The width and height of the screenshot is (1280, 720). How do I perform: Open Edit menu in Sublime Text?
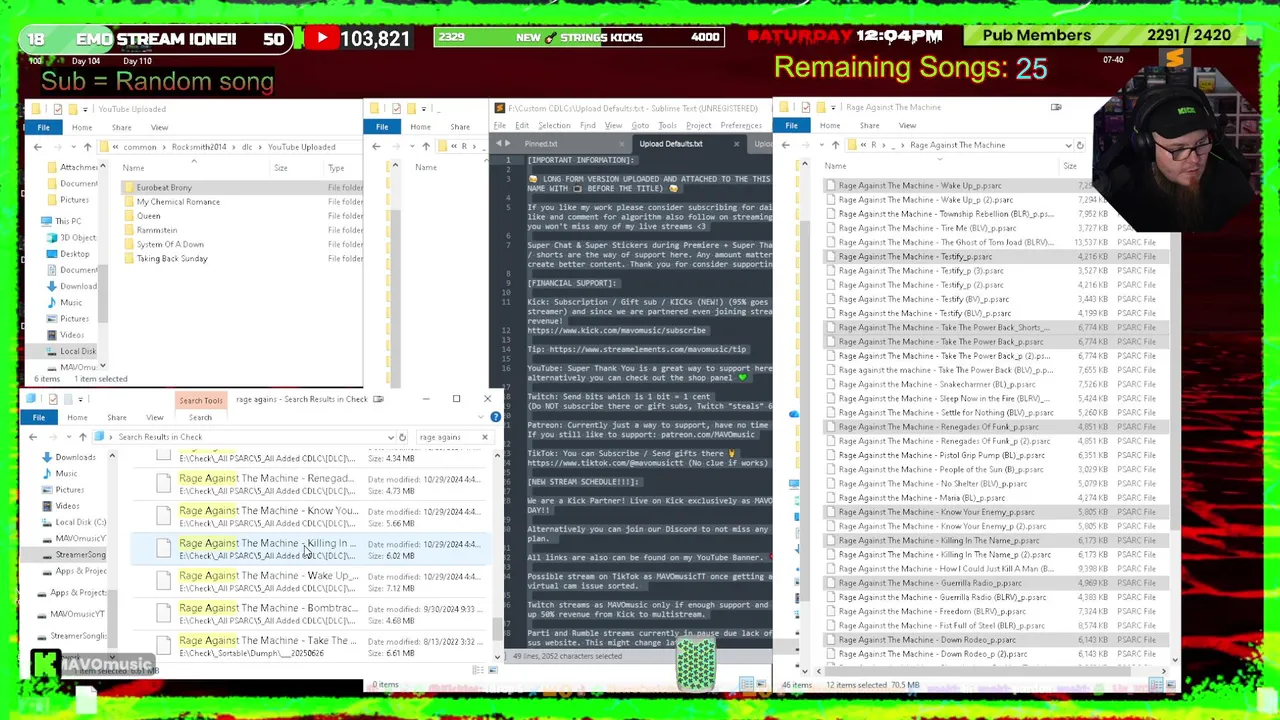coord(522,125)
